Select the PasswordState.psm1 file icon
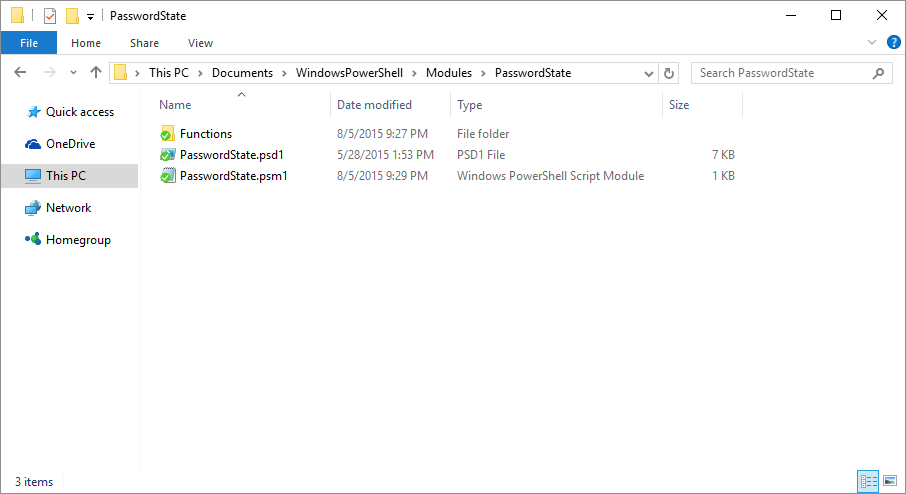This screenshot has width=906, height=494. coord(168,176)
